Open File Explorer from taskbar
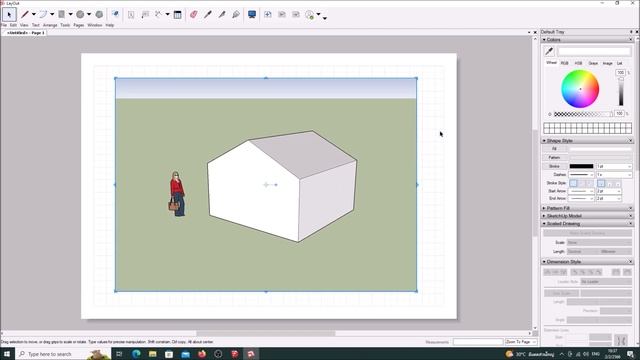This screenshot has width=640, height=360. click(152, 354)
